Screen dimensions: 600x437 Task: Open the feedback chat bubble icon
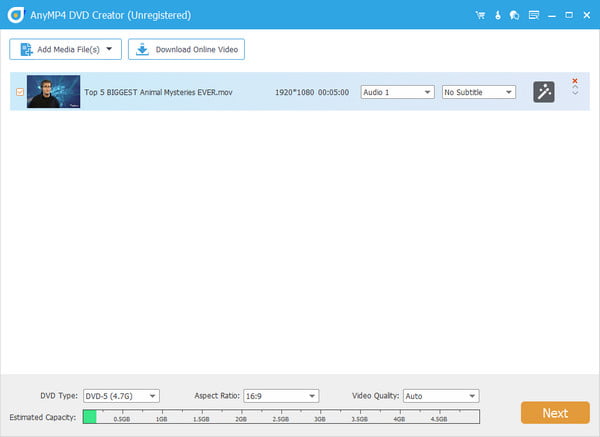click(514, 15)
